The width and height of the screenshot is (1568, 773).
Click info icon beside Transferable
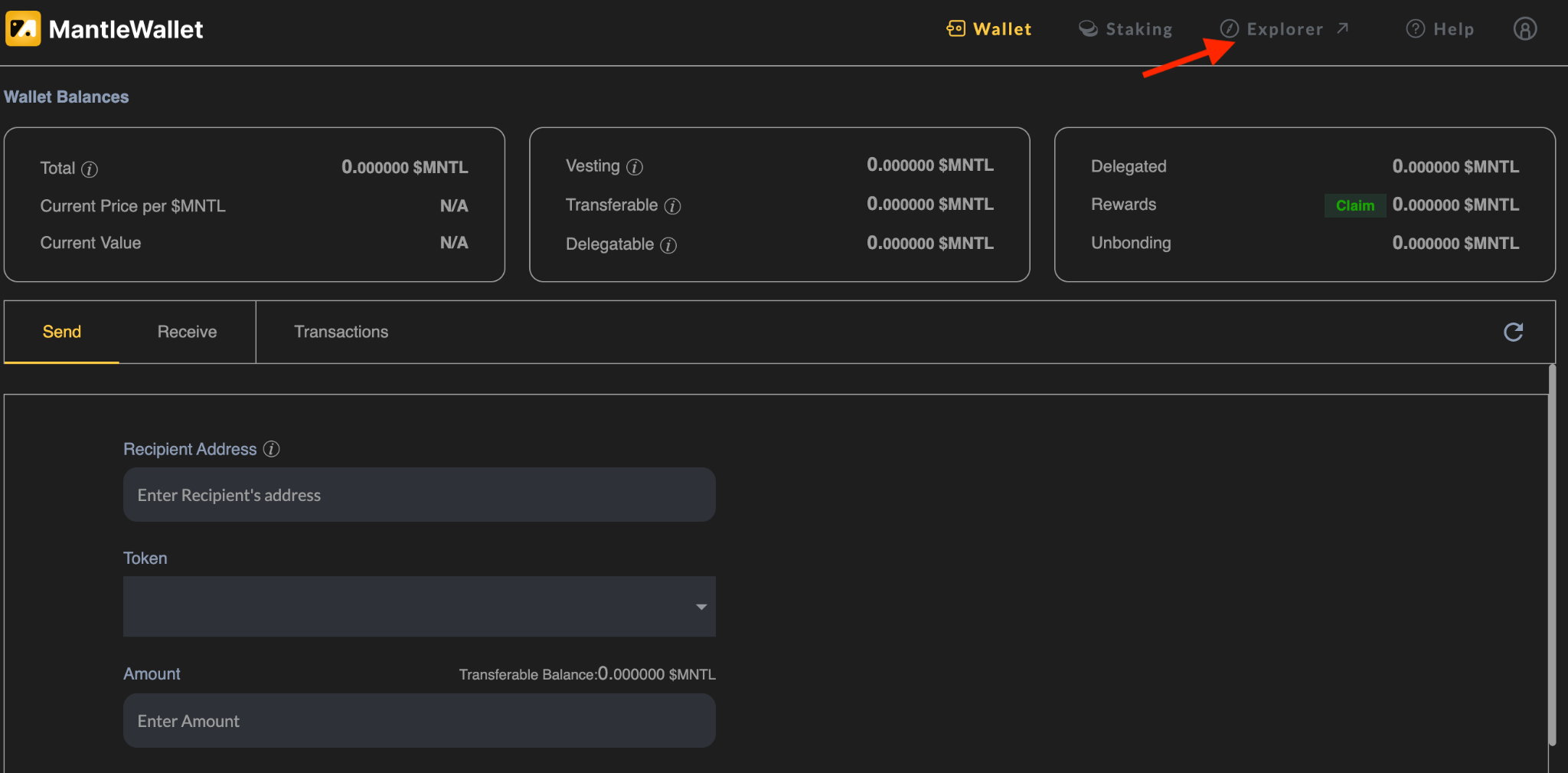click(x=672, y=206)
